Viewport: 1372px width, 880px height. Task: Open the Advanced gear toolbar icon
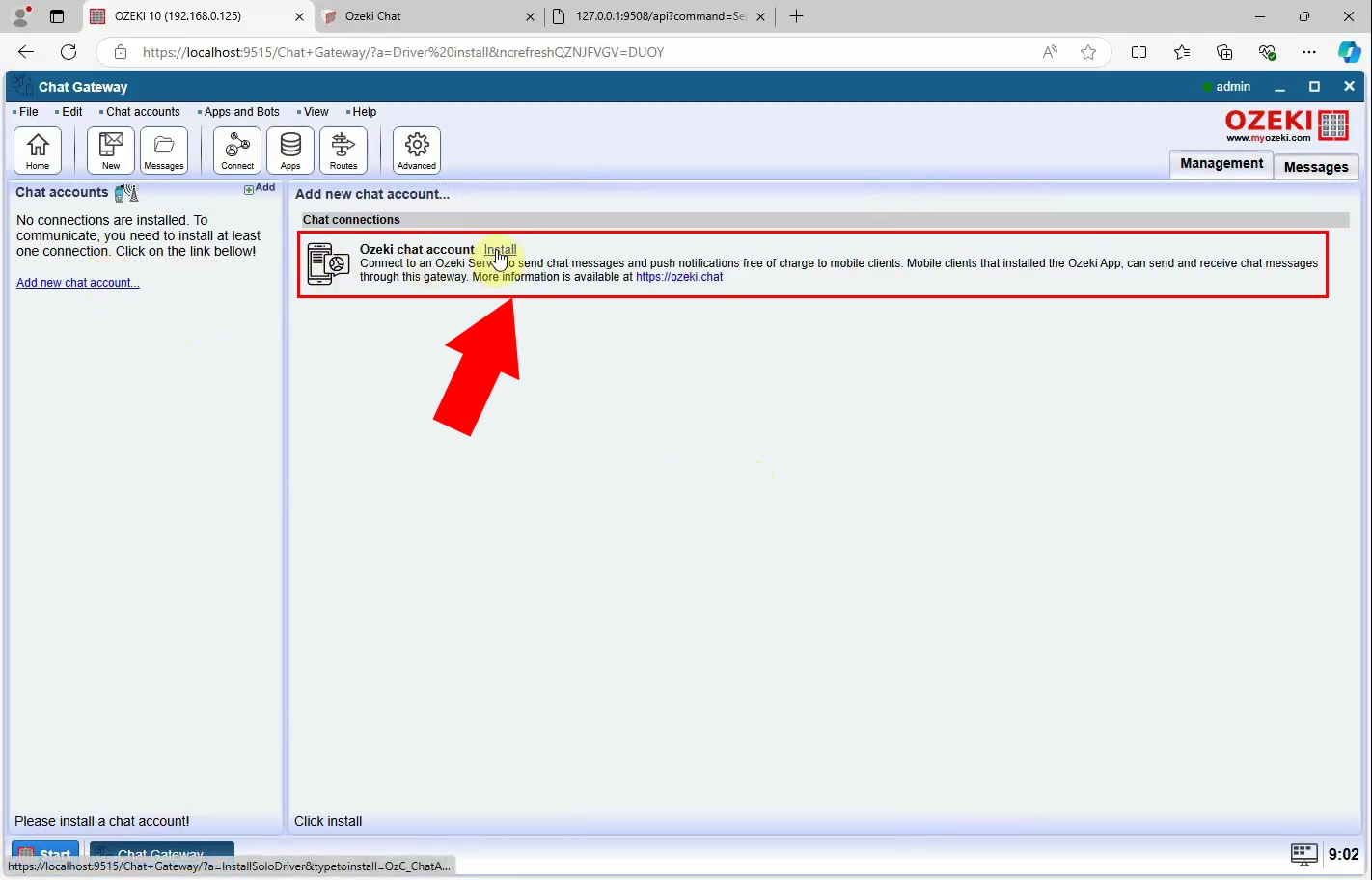pos(417,151)
